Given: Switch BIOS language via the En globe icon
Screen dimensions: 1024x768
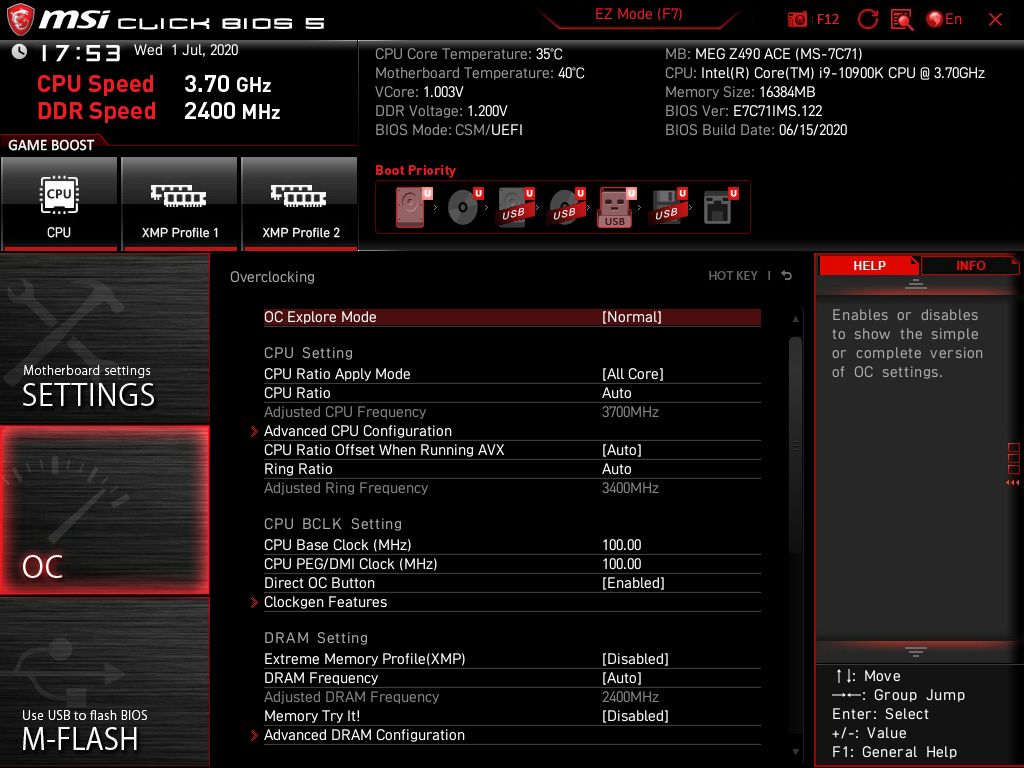Looking at the screenshot, I should click(x=936, y=19).
